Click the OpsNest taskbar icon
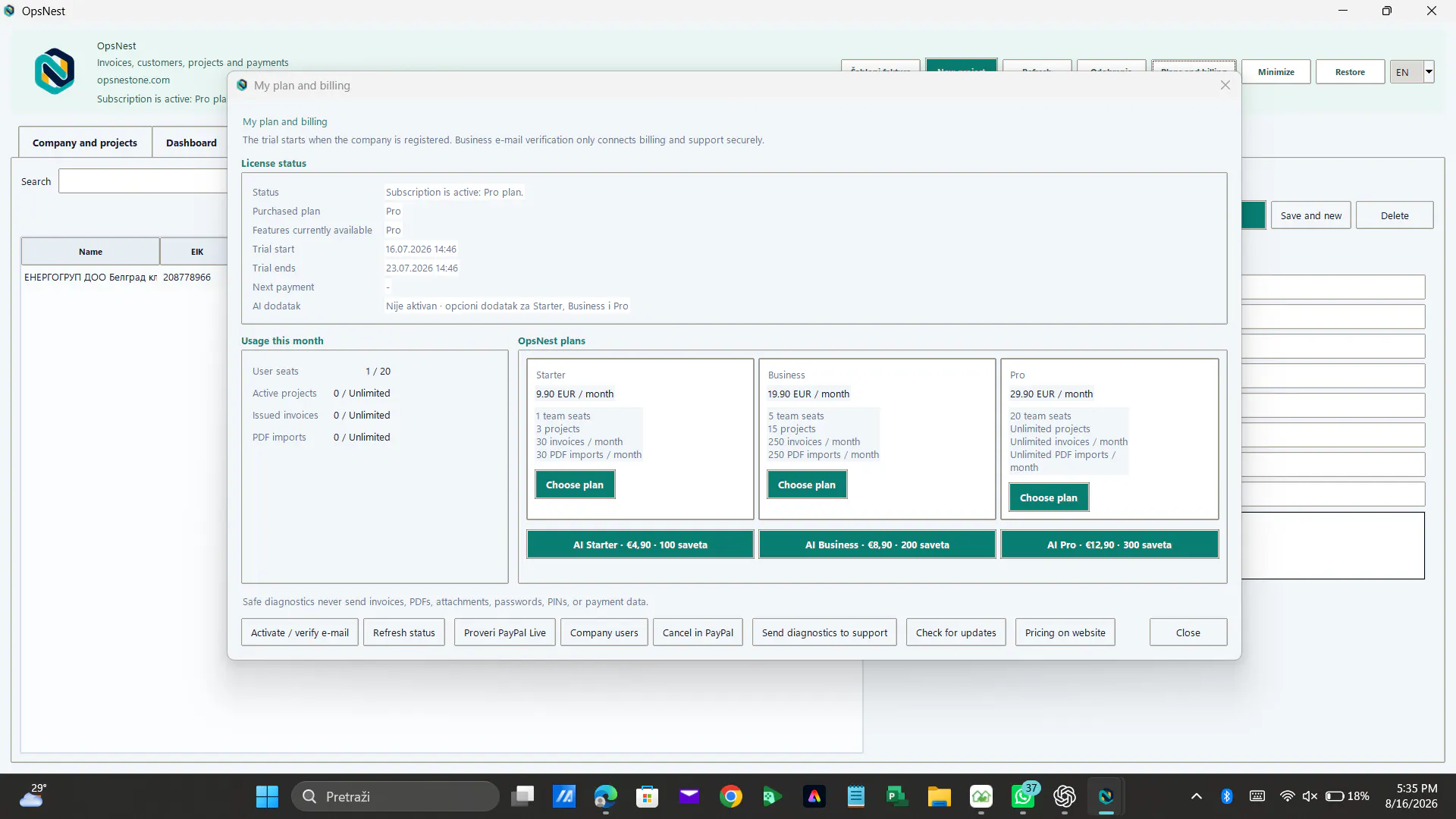The height and width of the screenshot is (819, 1456). coord(1106,796)
